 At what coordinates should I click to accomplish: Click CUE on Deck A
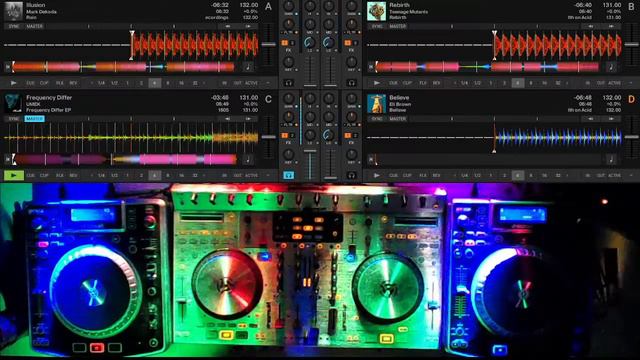(x=30, y=83)
